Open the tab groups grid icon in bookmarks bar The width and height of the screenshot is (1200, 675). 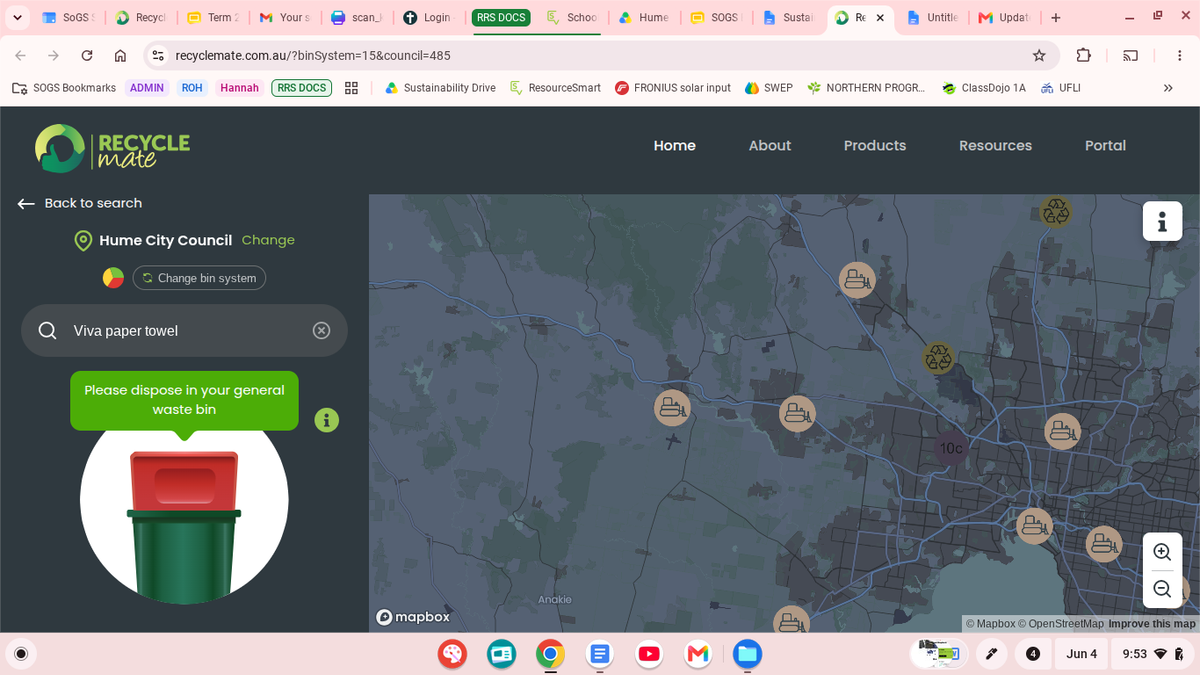point(351,88)
